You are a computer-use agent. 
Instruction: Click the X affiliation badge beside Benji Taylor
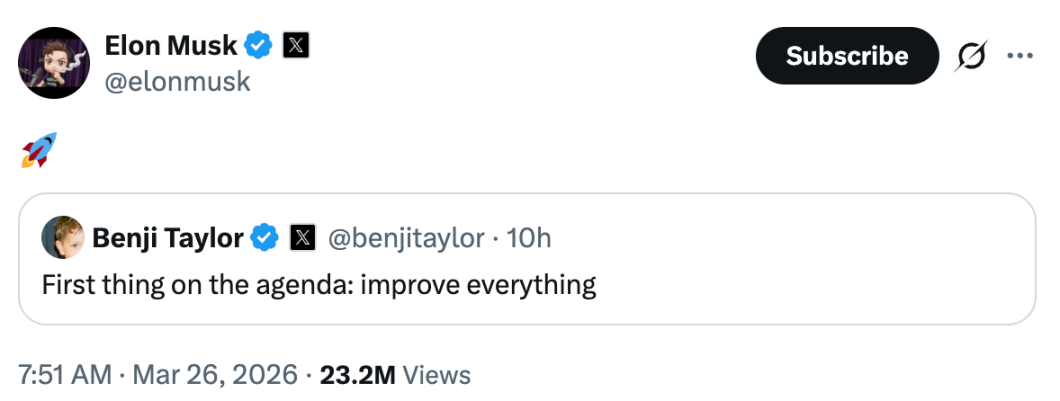pyautogui.click(x=302, y=238)
